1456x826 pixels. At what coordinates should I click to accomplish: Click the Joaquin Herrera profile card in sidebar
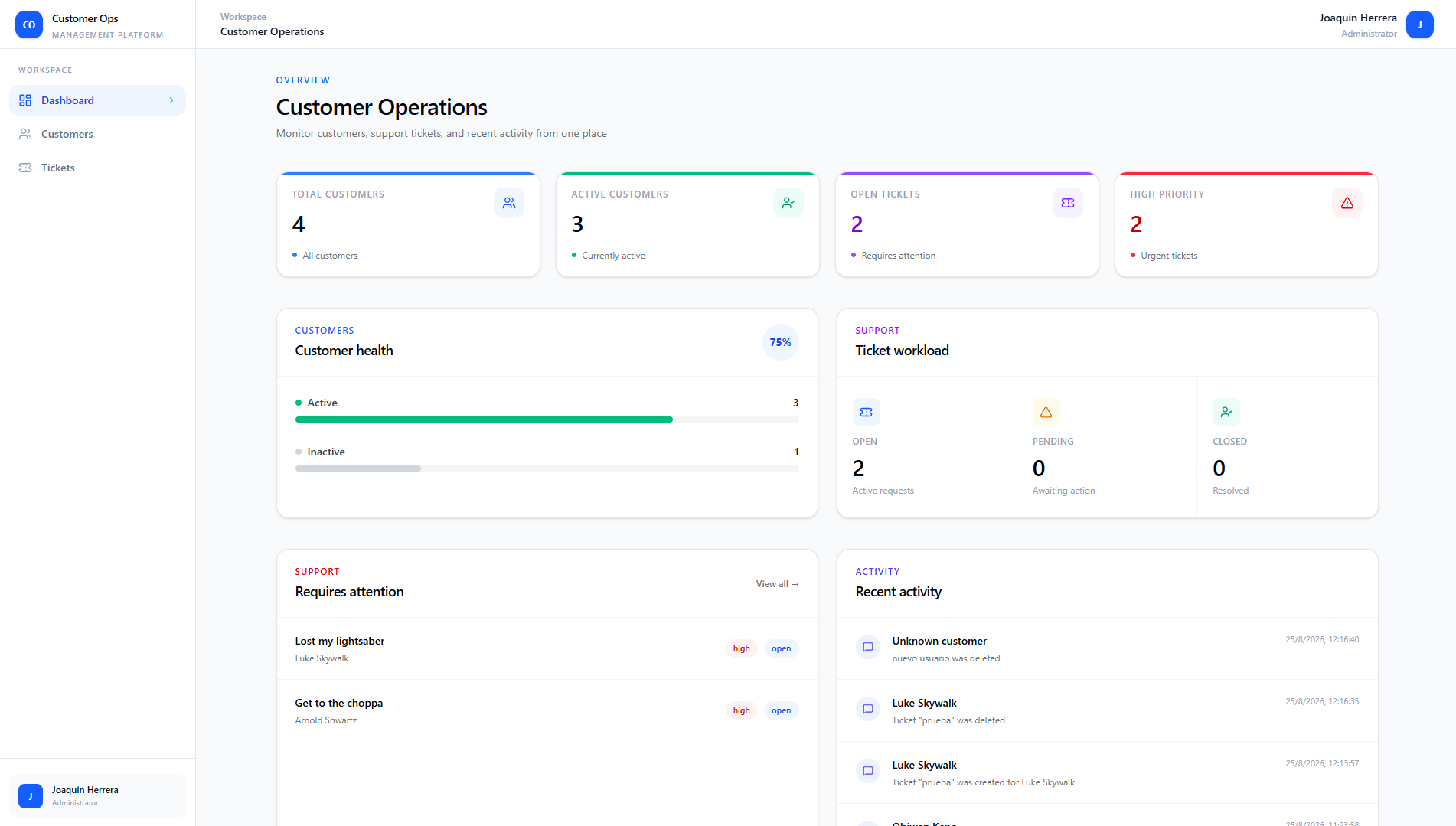pyautogui.click(x=97, y=796)
